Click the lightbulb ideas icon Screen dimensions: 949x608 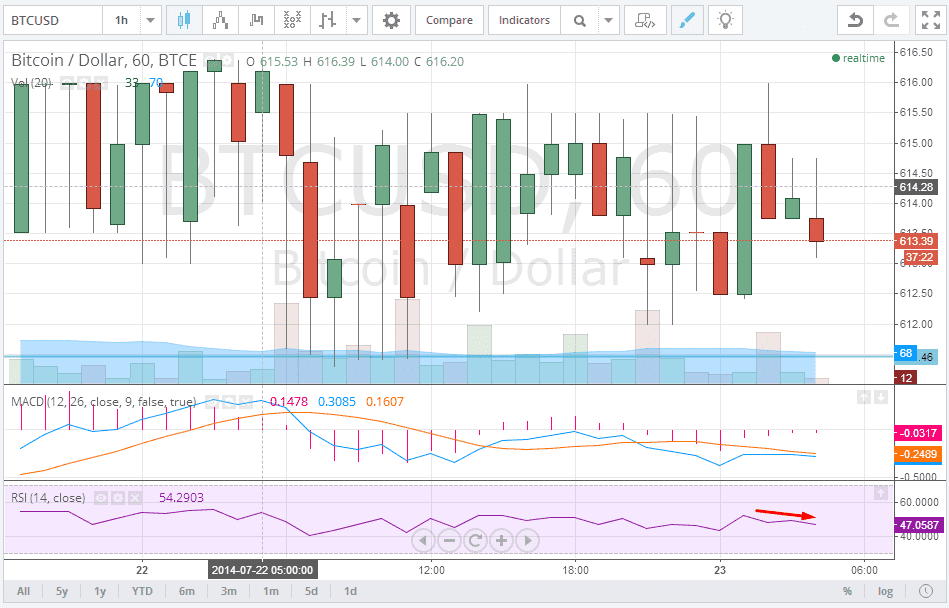pyautogui.click(x=725, y=20)
